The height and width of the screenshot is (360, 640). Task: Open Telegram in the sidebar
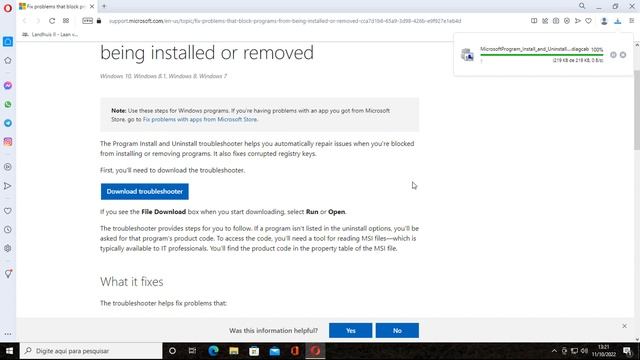(8, 123)
